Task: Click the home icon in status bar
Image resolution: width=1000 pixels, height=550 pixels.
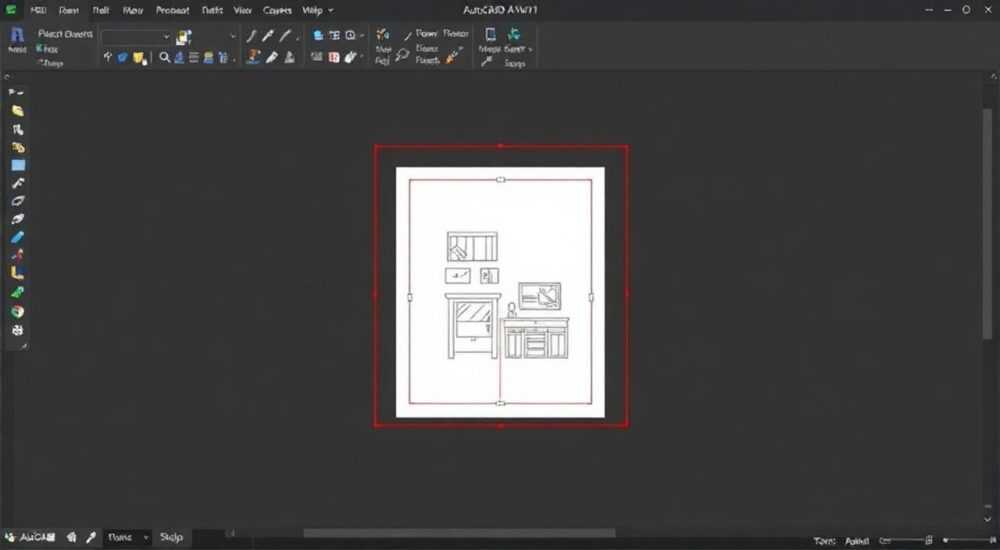Action: coord(71,537)
